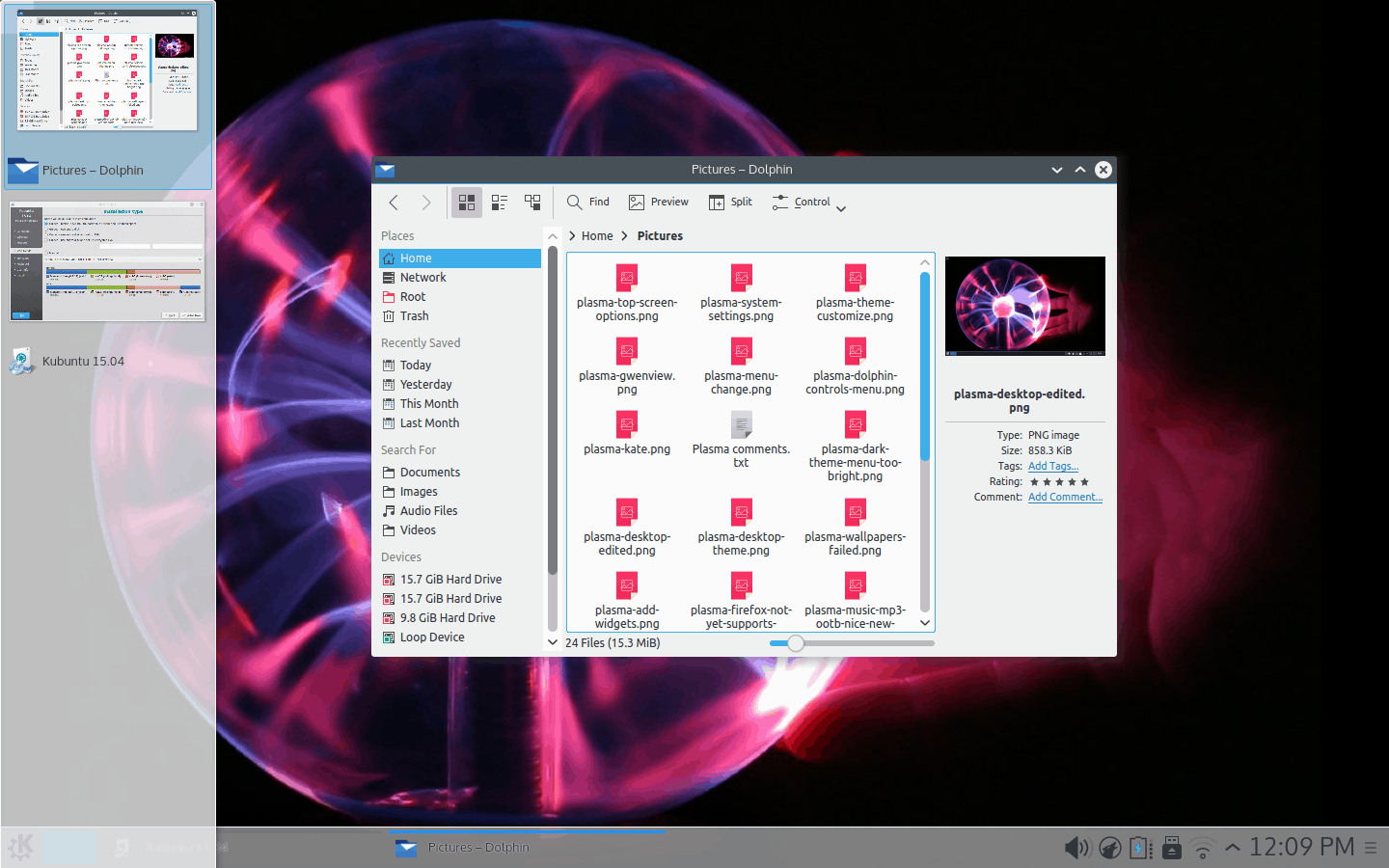Click the file view vertical scrollbar

[x=925, y=366]
